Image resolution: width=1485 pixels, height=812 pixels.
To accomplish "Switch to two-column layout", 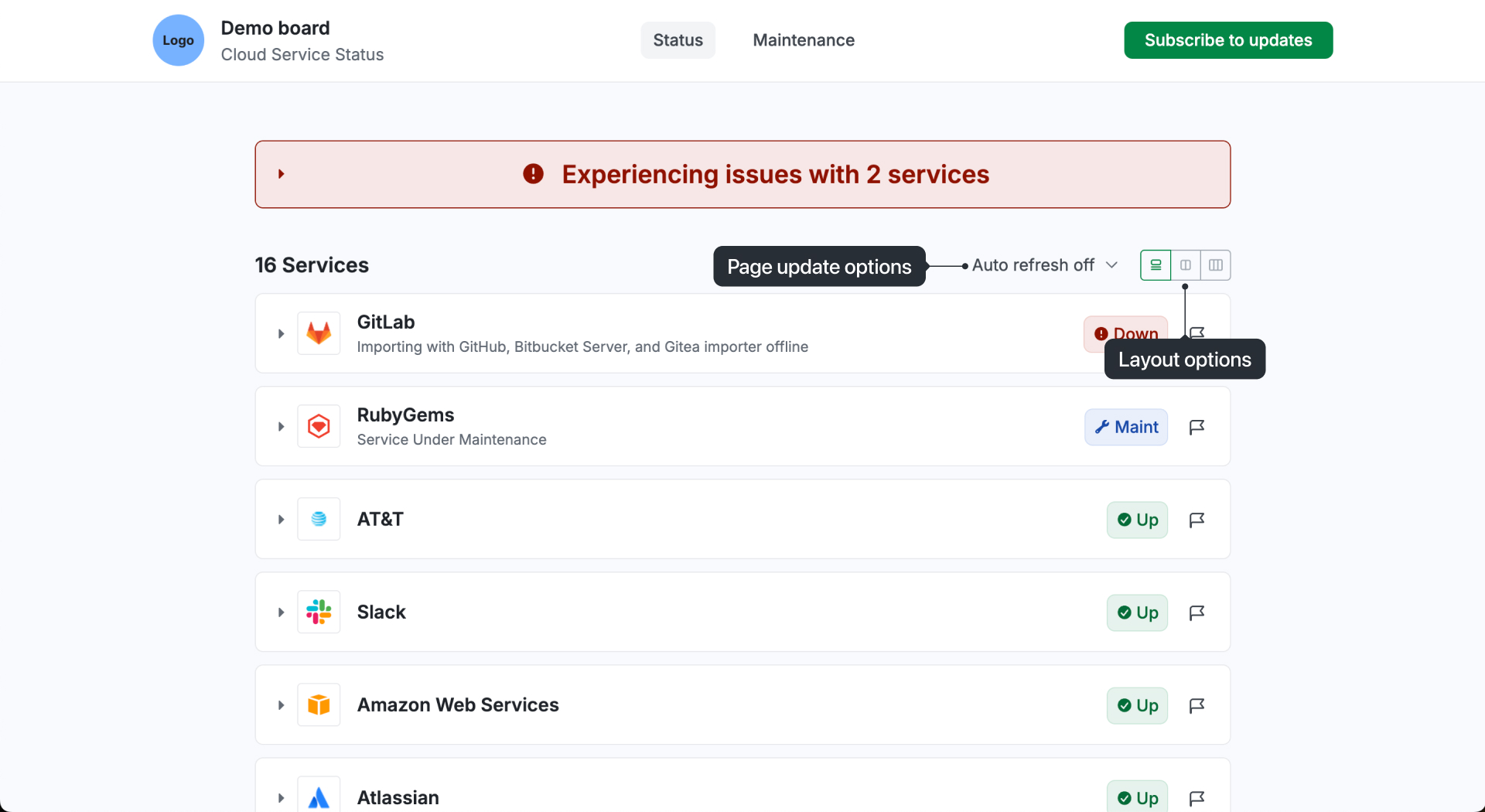I will [x=1186, y=265].
